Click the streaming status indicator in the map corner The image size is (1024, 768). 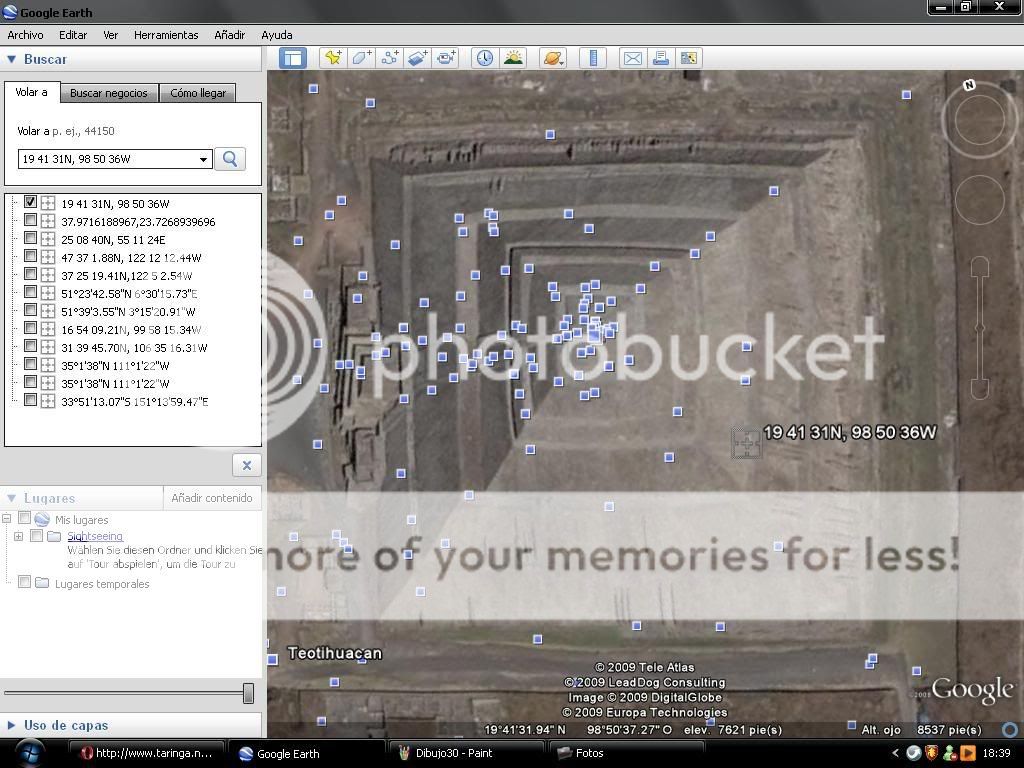click(1010, 729)
